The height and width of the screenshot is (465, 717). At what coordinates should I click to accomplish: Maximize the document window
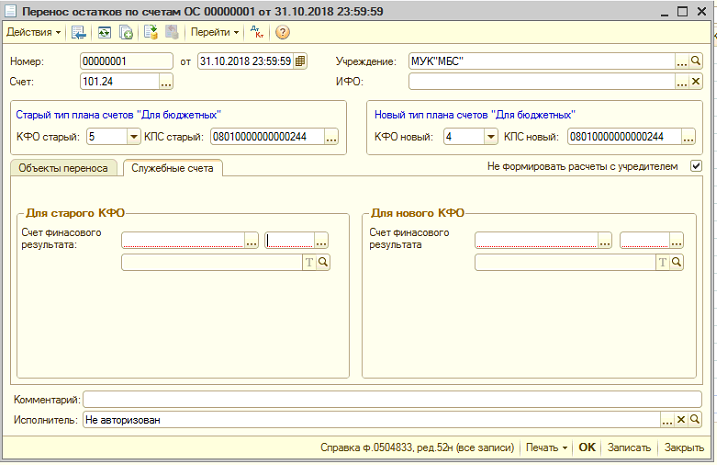coord(682,11)
